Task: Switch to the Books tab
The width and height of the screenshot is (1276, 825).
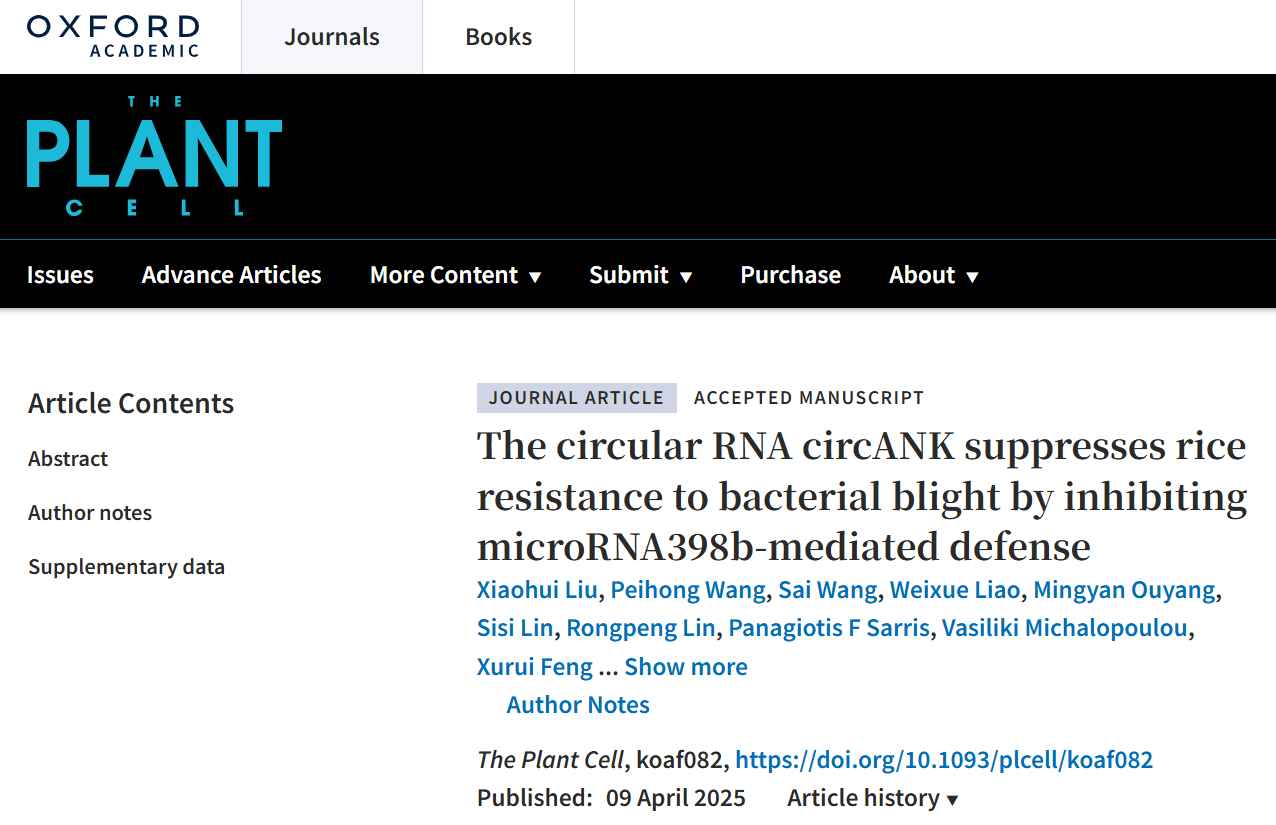Action: pos(498,37)
